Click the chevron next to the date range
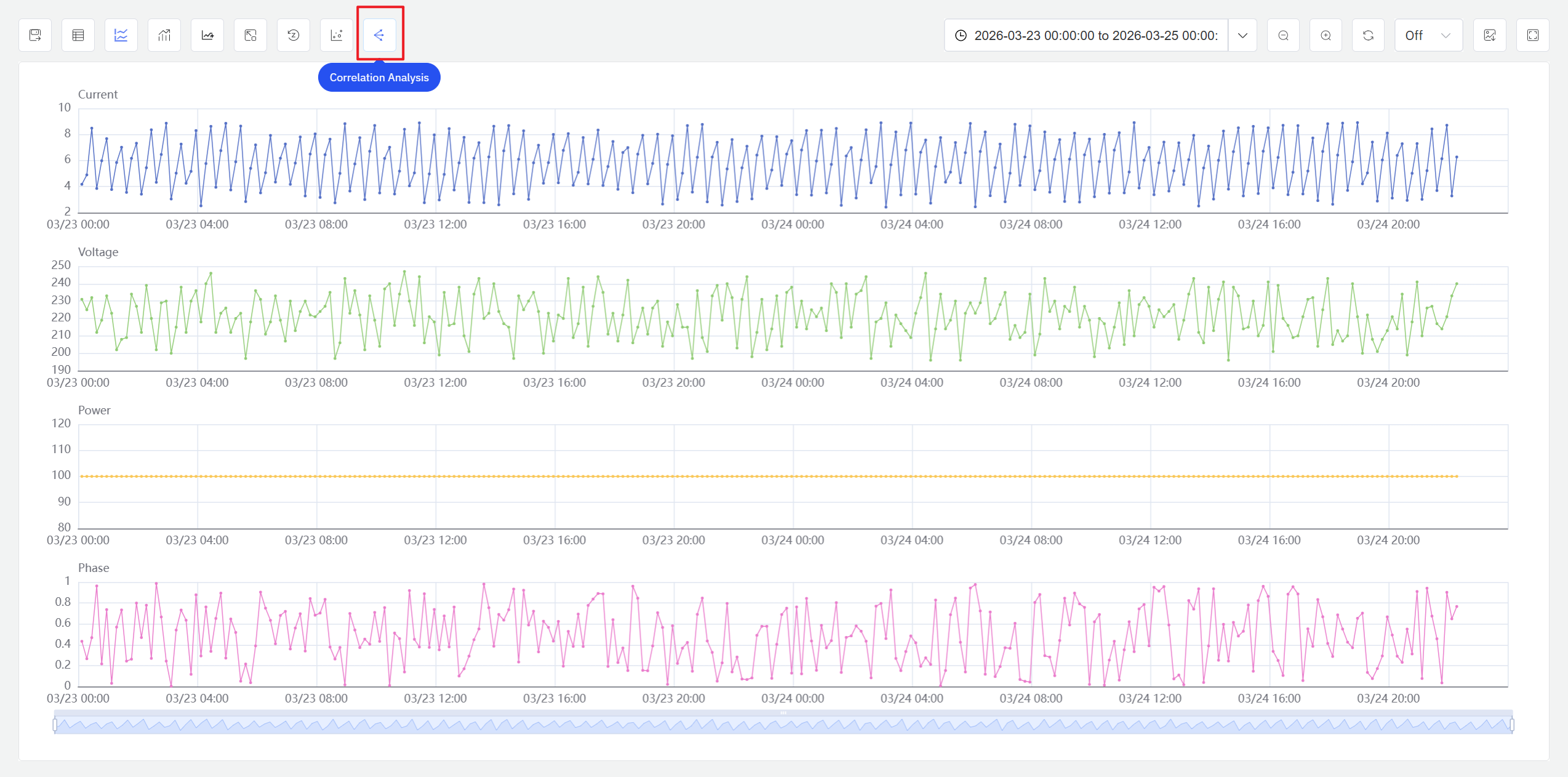1568x777 pixels. 1242,35
